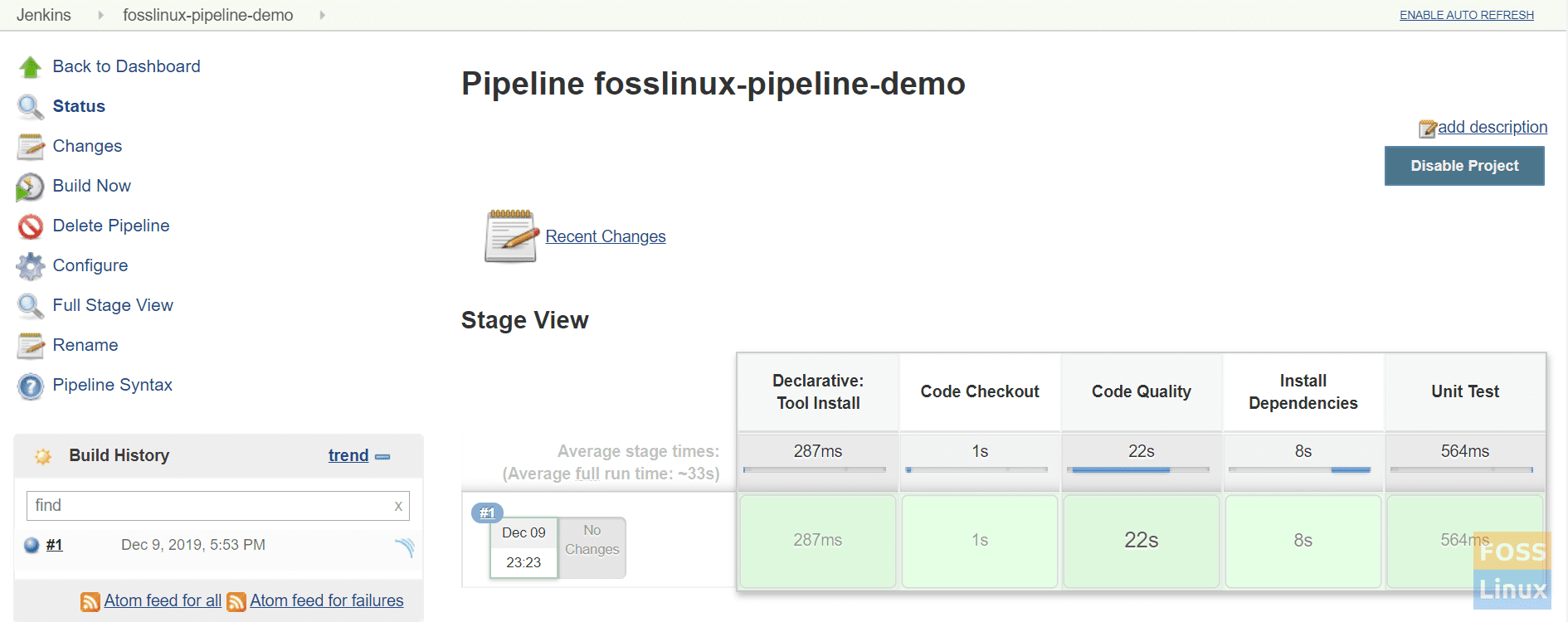
Task: Click the add description link
Action: 1493,127
